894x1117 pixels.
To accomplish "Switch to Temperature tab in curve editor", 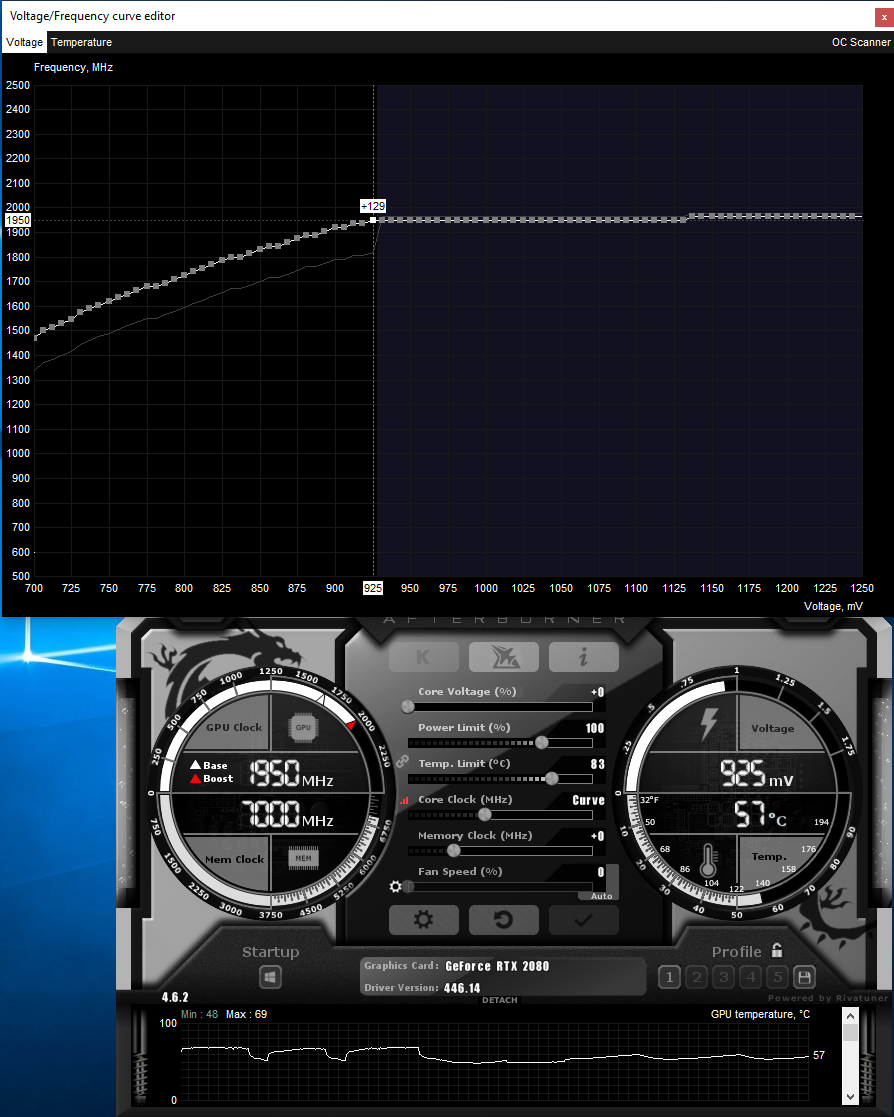I will point(81,42).
